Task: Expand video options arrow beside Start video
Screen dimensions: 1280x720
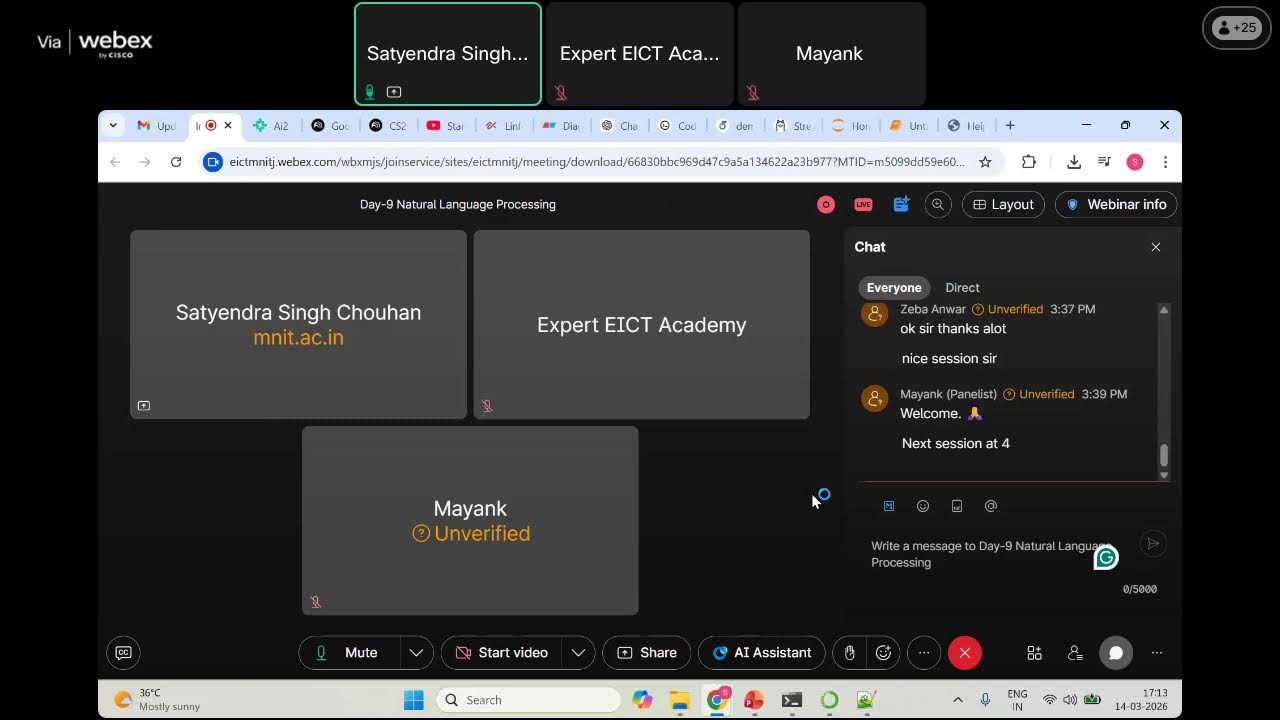Action: point(578,653)
